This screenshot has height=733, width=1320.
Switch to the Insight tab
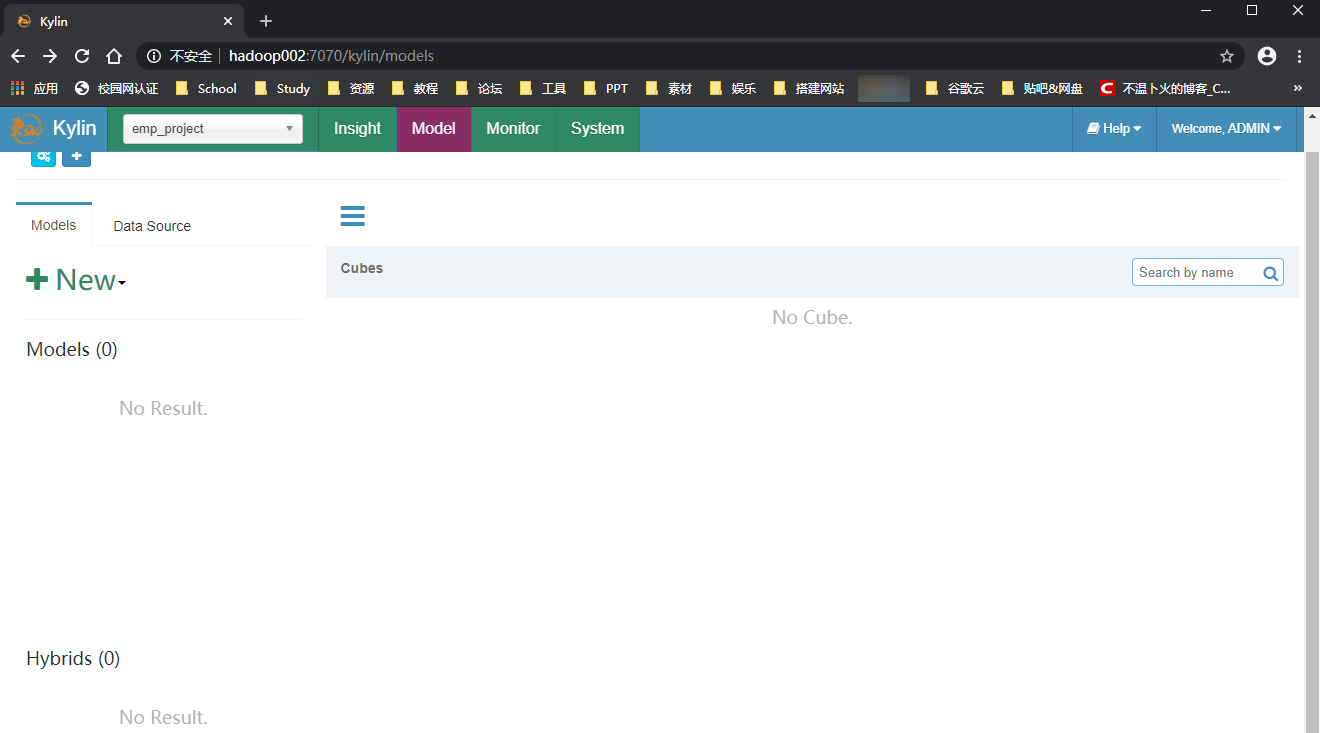click(x=358, y=129)
